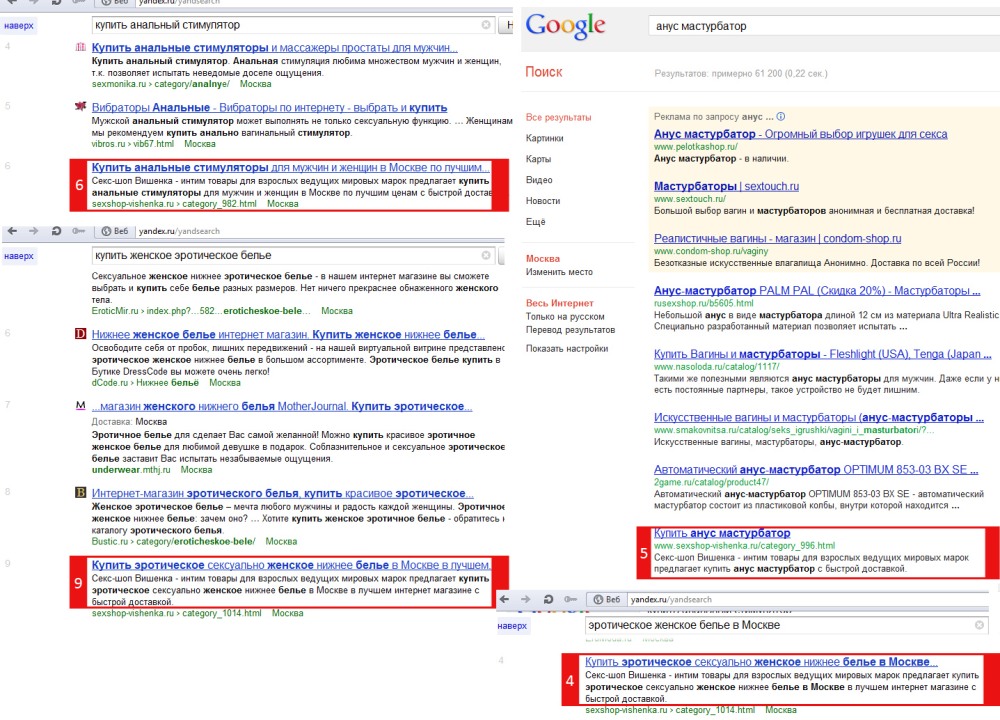1000x720 pixels.
Task: Click the key icon in middle-left browser toolbar
Action: pos(77,231)
